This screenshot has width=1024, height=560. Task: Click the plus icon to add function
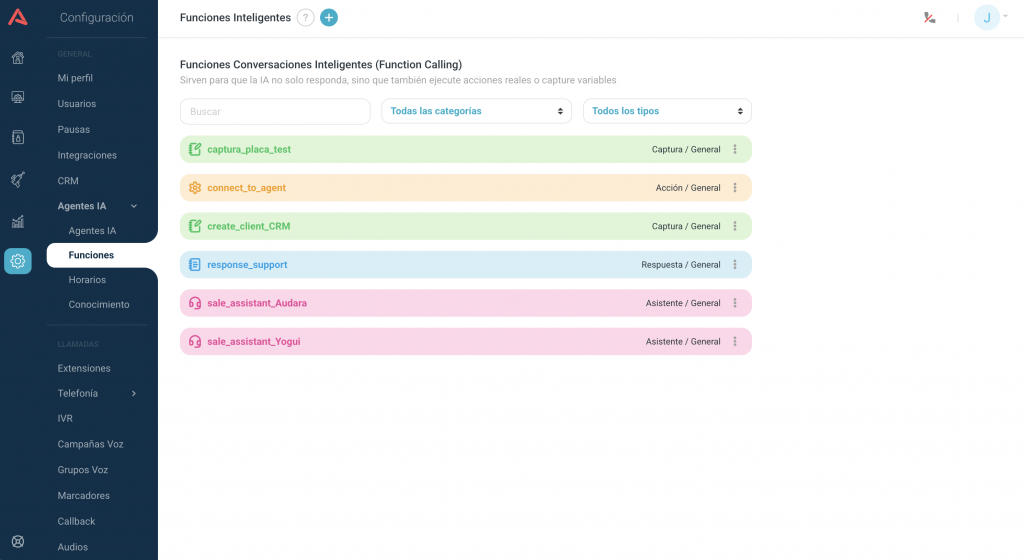point(329,17)
